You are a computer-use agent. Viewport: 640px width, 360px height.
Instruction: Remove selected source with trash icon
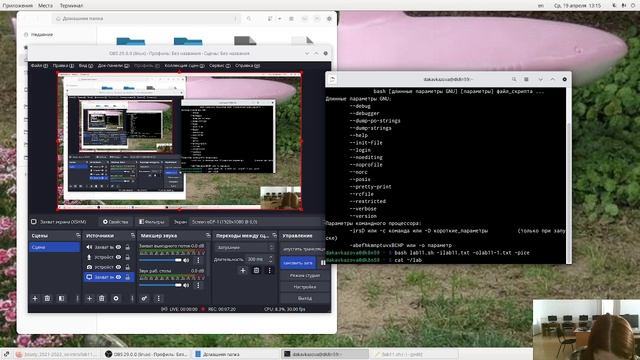pyautogui.click(x=102, y=298)
